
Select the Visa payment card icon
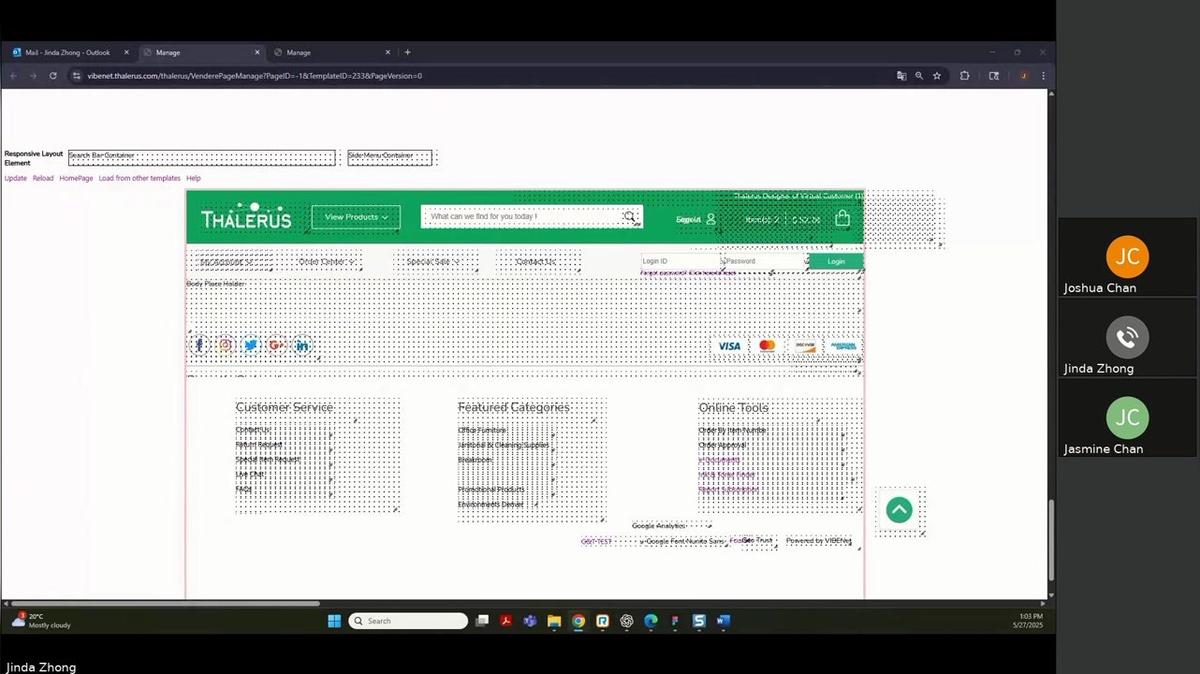coord(729,345)
